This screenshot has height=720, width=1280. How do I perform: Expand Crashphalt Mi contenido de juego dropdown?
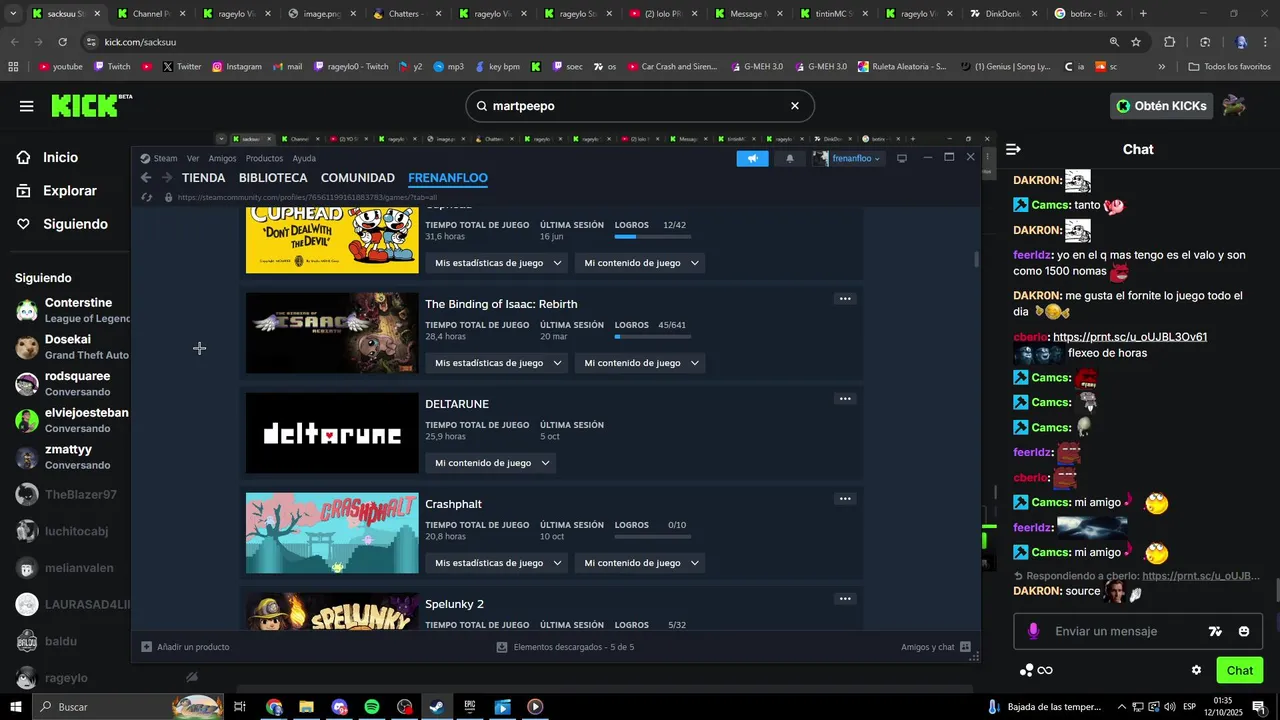640,563
